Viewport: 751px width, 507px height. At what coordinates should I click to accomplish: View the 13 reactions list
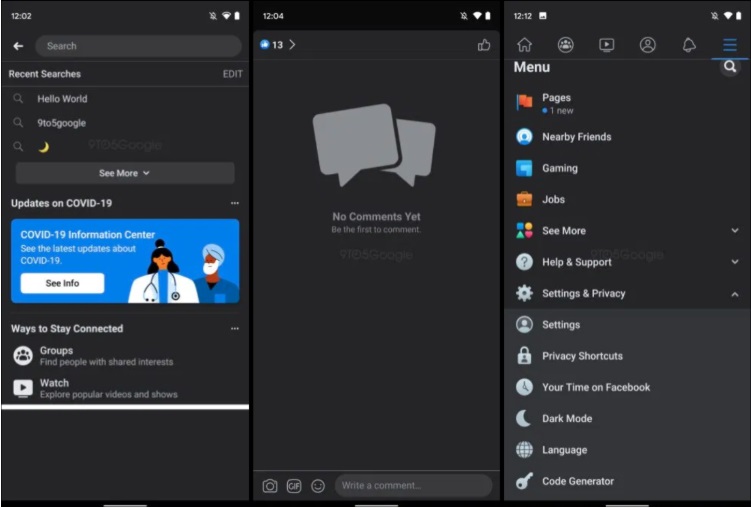pos(277,45)
